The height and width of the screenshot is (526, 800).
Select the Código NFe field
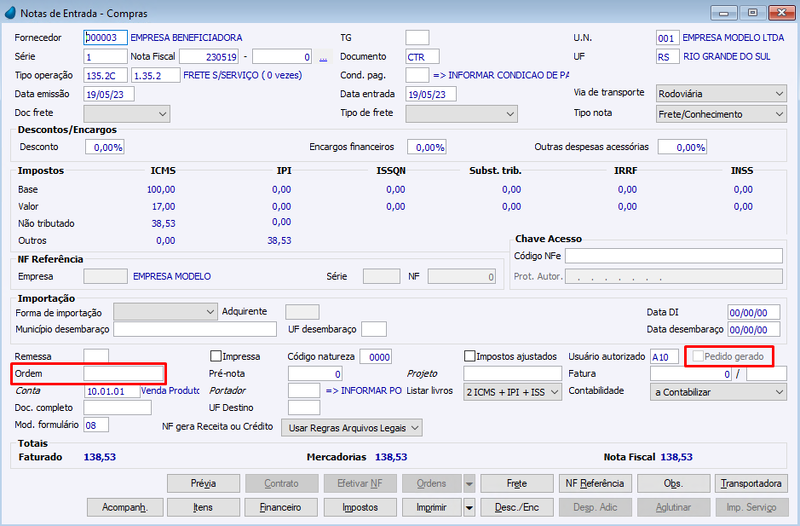[x=673, y=256]
